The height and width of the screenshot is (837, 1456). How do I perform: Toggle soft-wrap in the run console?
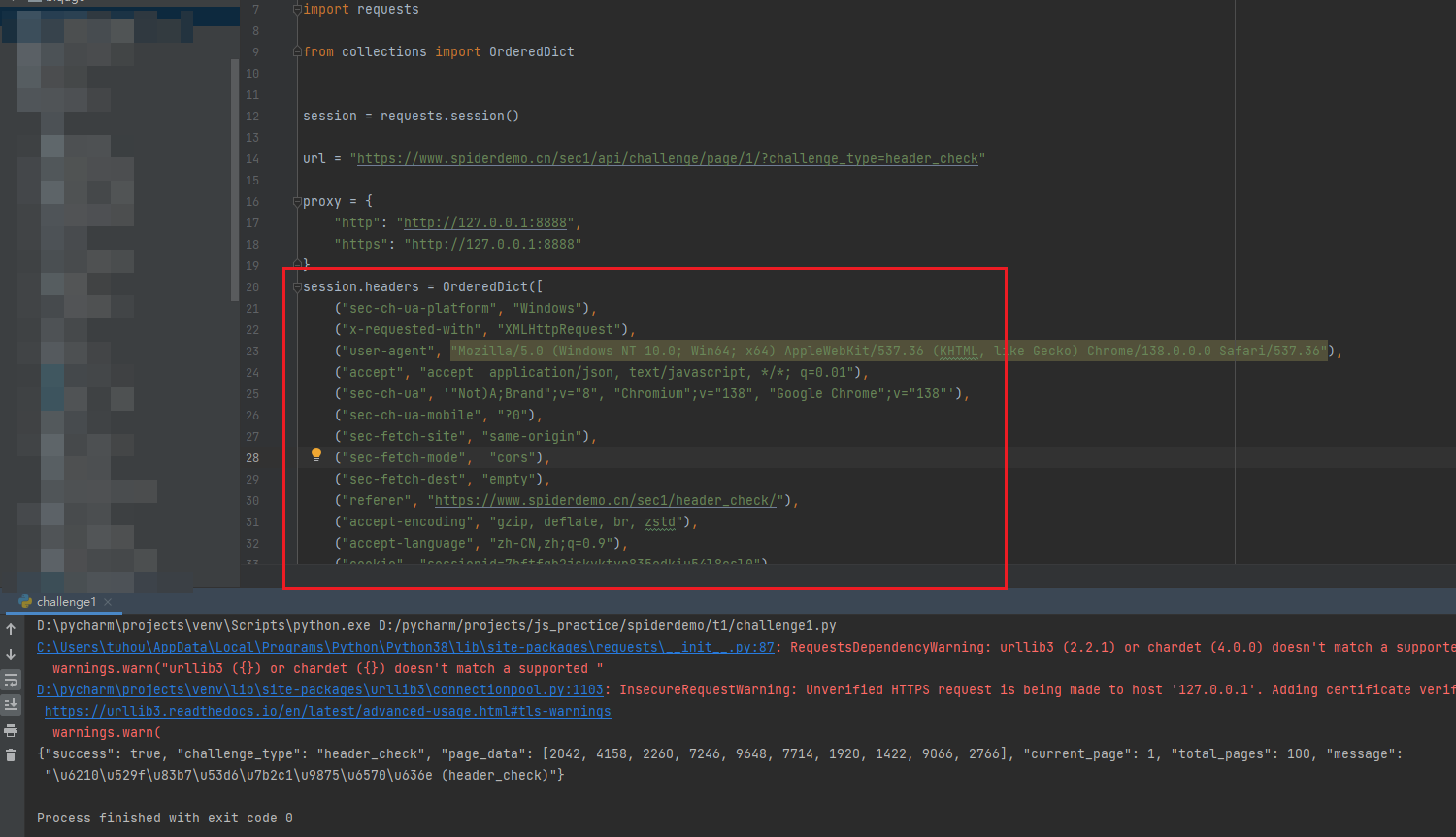click(11, 680)
